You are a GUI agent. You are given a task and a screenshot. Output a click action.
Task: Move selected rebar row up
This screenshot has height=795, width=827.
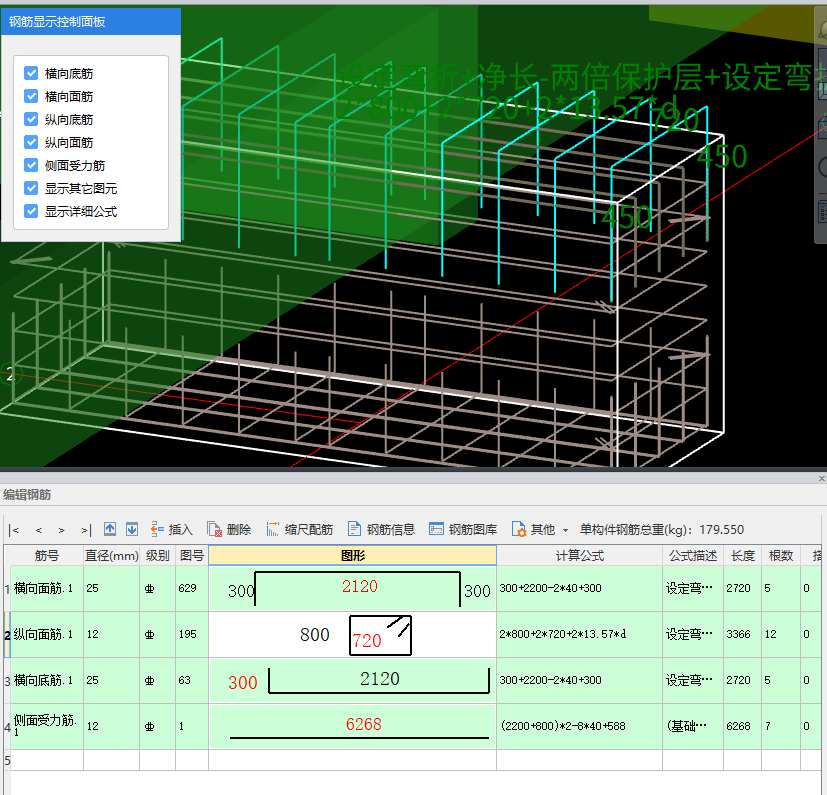(110, 529)
